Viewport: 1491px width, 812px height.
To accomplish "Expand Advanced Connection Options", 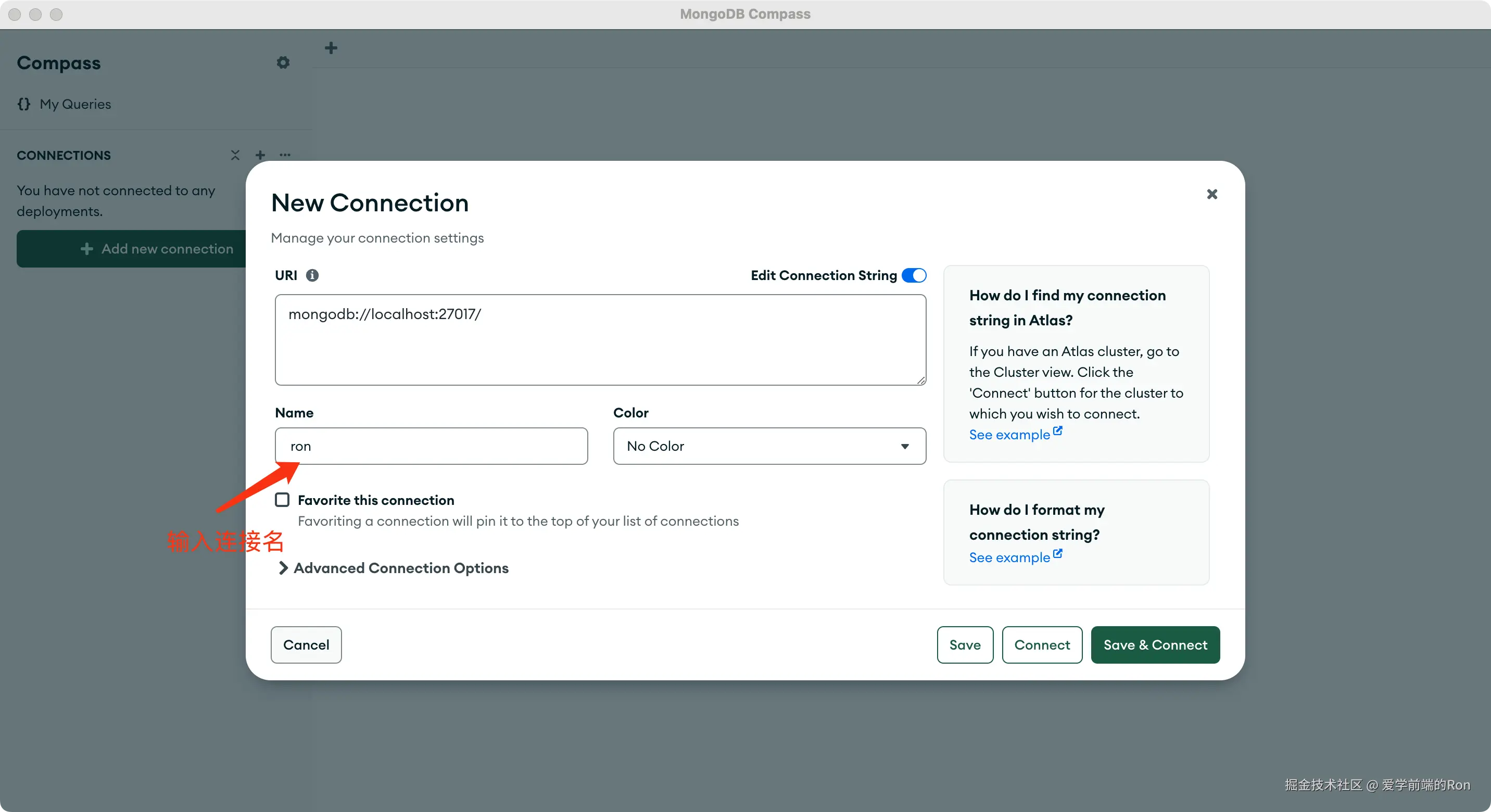I will point(394,568).
